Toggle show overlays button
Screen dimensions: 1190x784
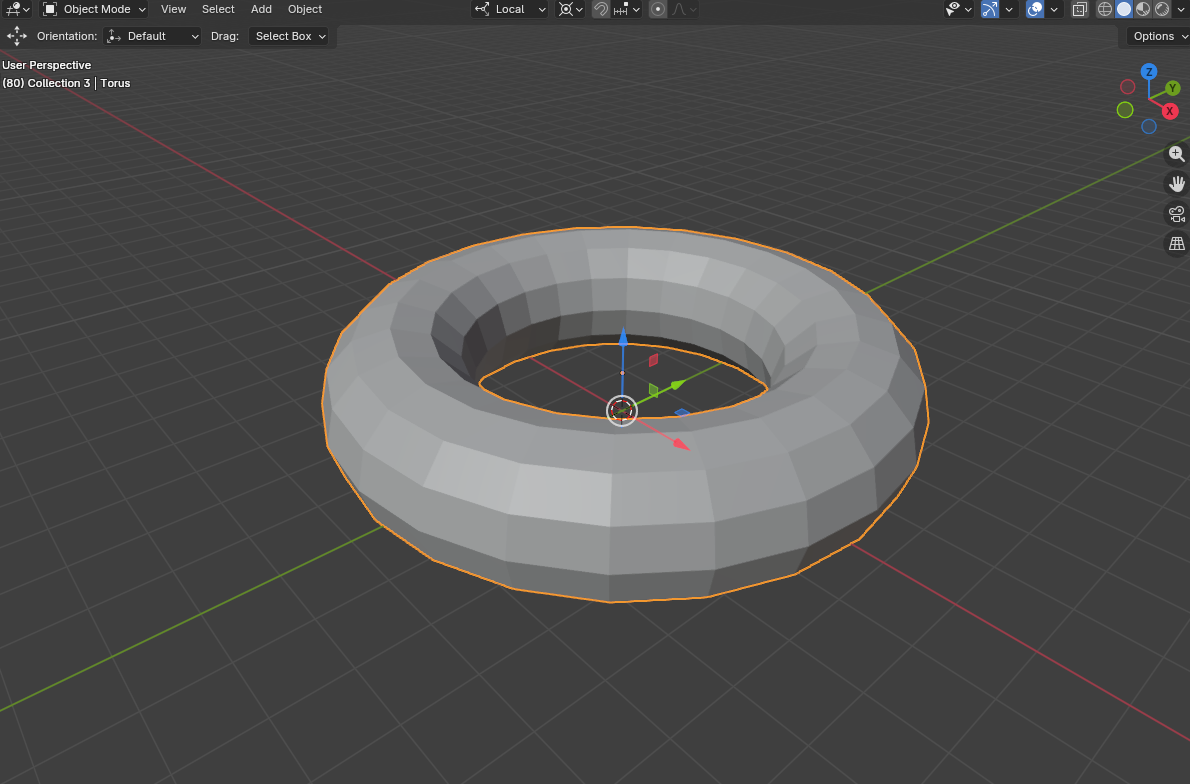1035,9
